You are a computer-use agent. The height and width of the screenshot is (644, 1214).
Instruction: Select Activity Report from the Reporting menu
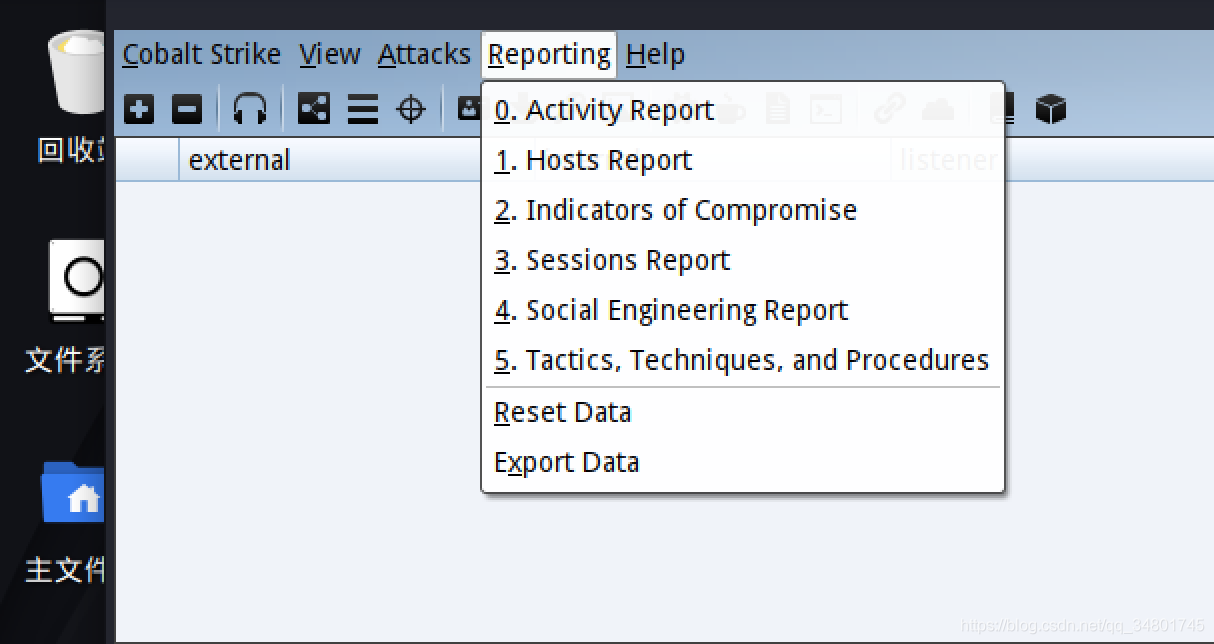click(742, 110)
